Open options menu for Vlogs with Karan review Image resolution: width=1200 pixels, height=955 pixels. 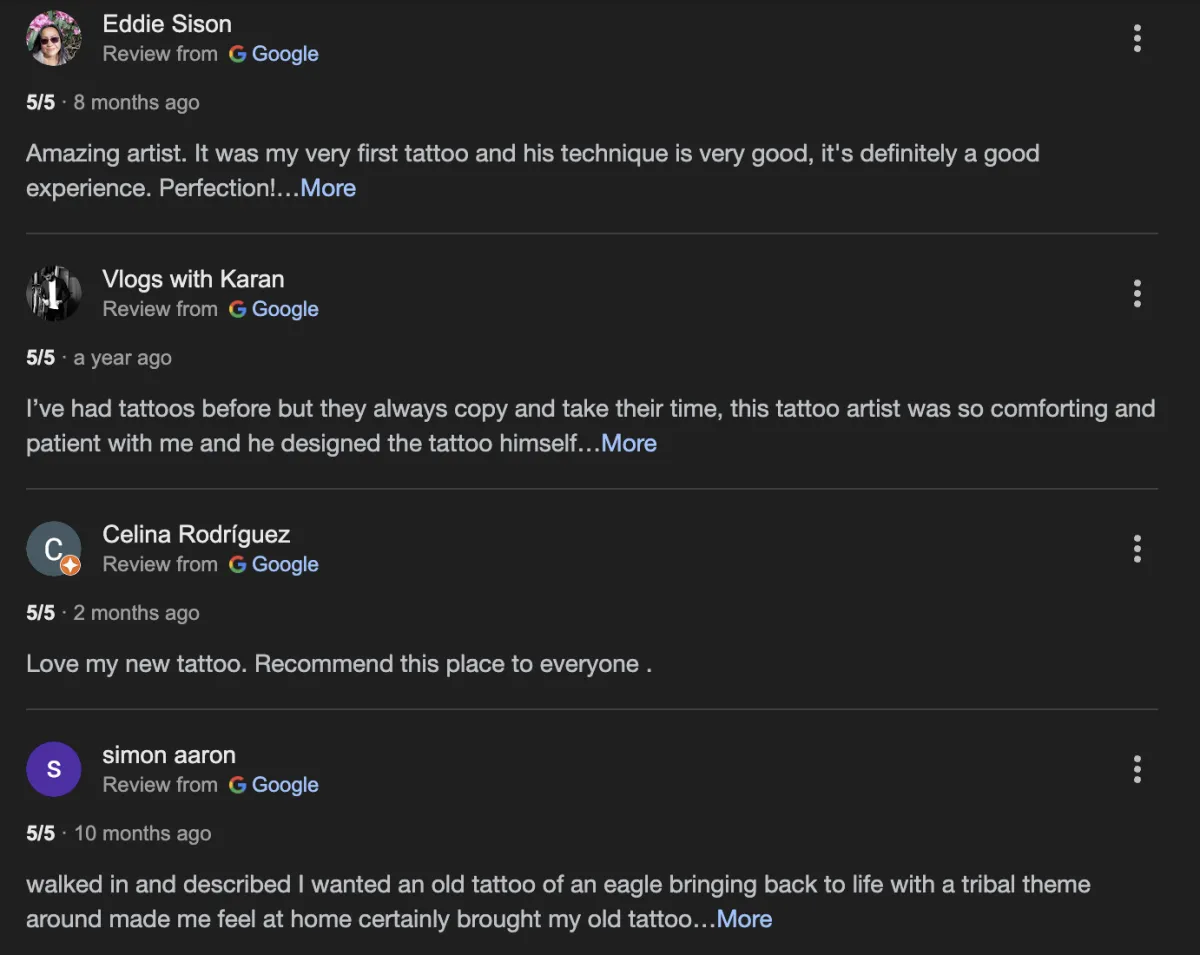[x=1137, y=294]
